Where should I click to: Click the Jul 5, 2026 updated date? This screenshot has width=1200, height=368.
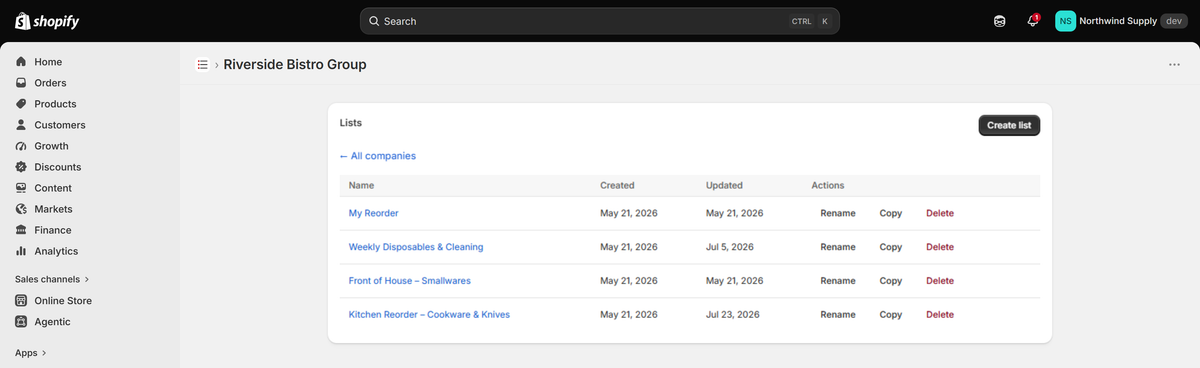[x=730, y=247]
